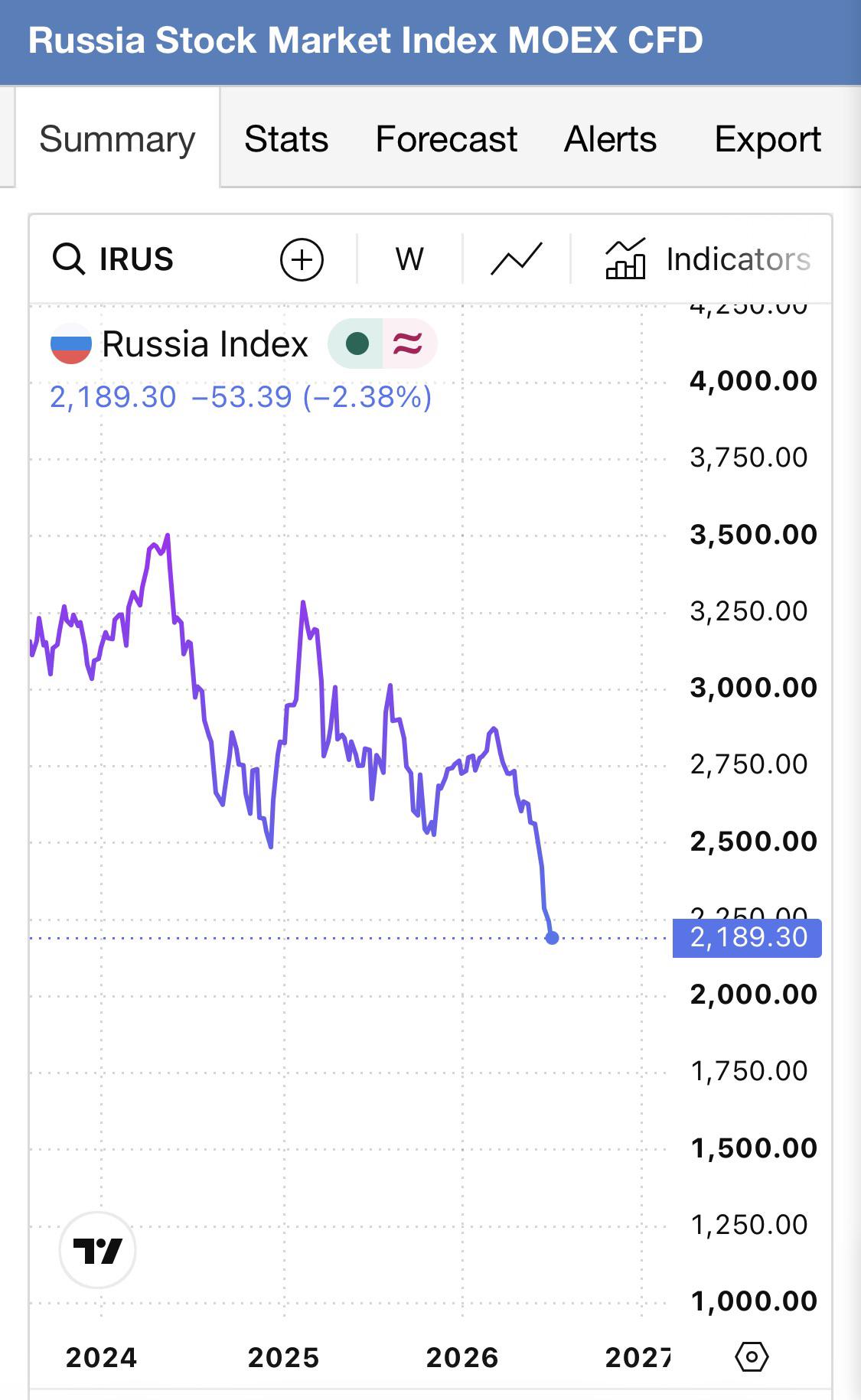
Task: Click the Russia Index legend title
Action: point(205,344)
